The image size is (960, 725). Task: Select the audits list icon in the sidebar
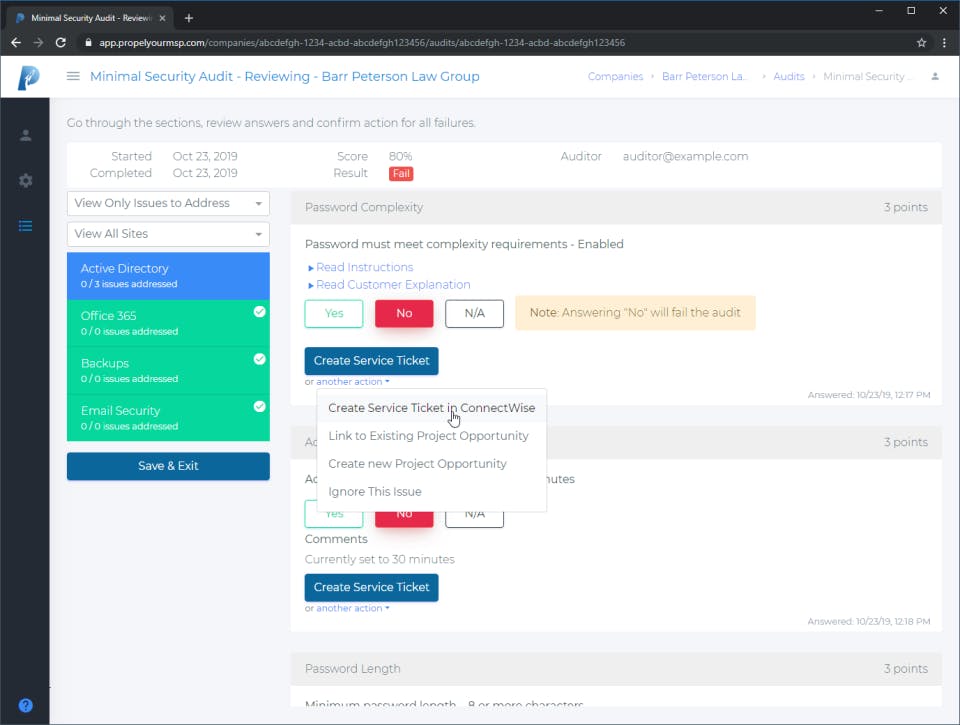point(25,226)
